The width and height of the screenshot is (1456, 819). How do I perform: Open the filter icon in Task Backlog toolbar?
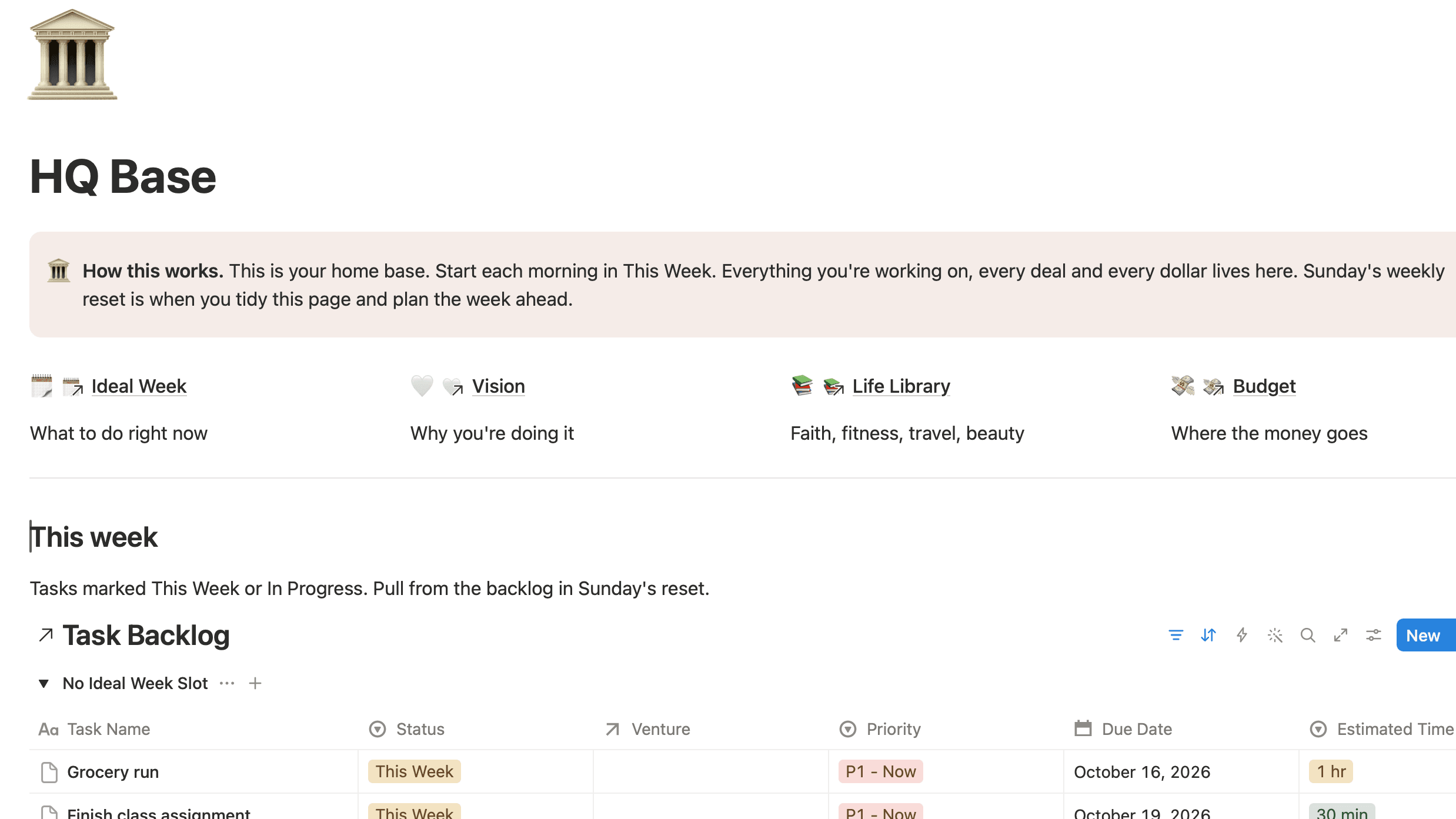pos(1176,635)
